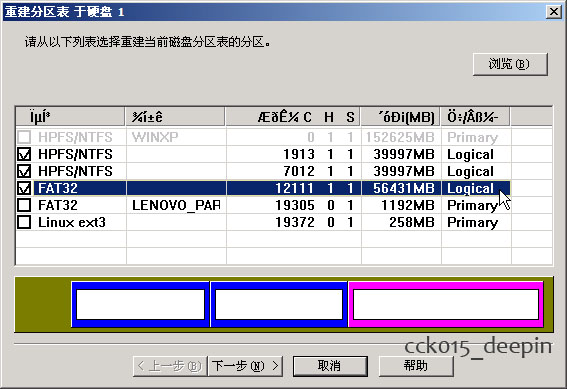567x389 pixels.
Task: Check the LENOVO_PAR FAT32 partition checkbox
Action: tap(24, 205)
